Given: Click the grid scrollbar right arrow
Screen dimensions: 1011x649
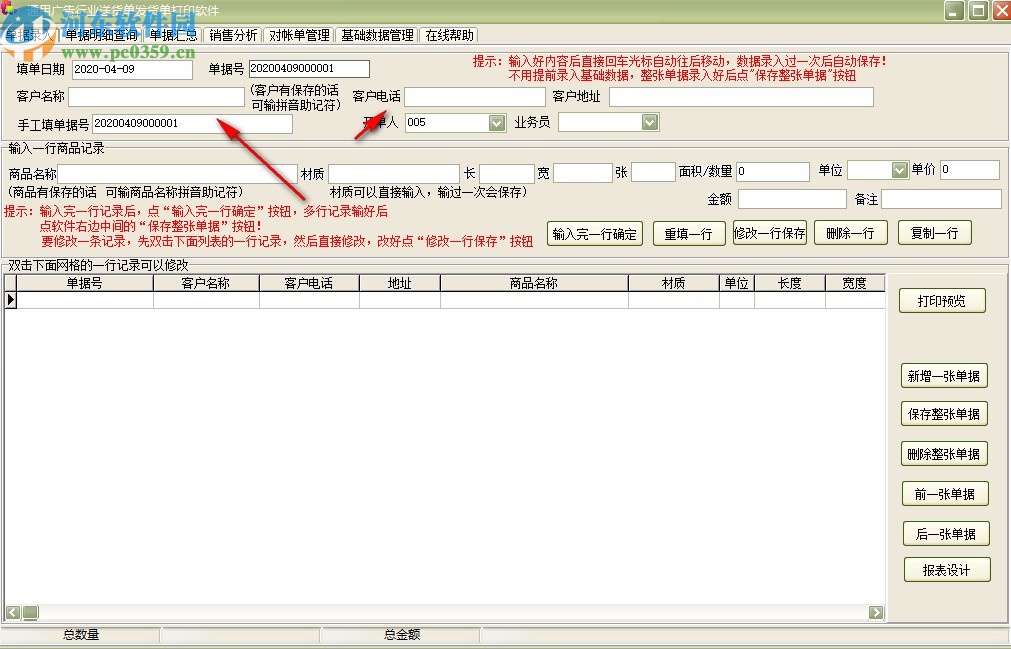Looking at the screenshot, I should click(876, 612).
